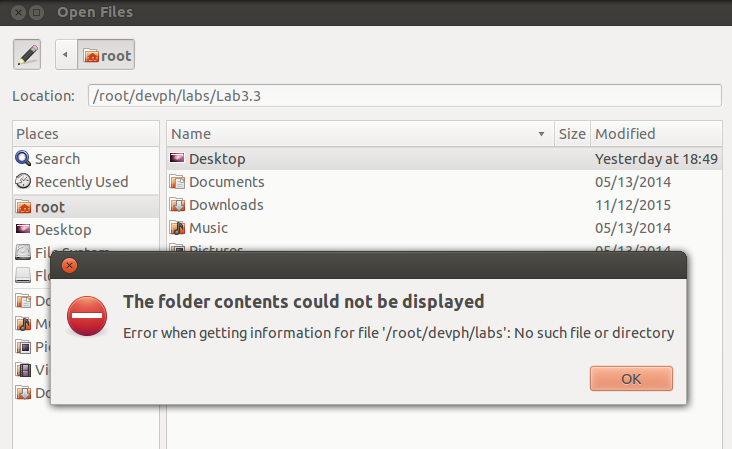Image resolution: width=732 pixels, height=449 pixels.
Task: Close the error dialog with orange X
Action: (69, 266)
